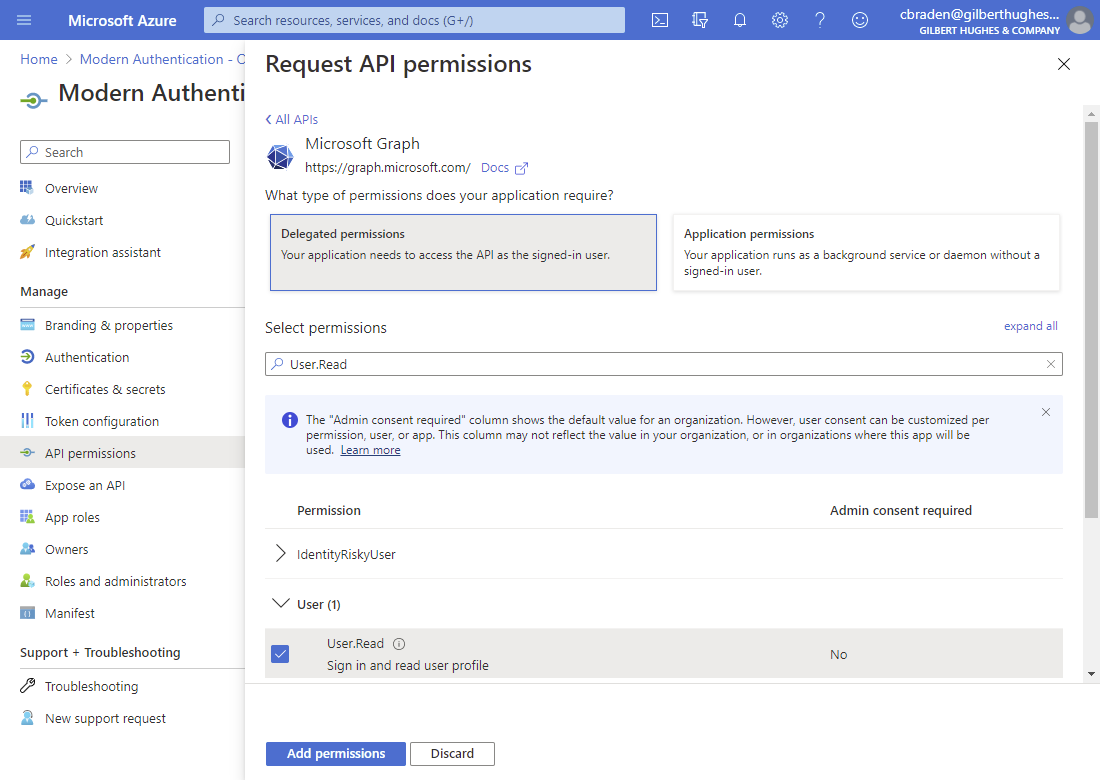Open the notifications bell
Viewport: 1100px width, 780px height.
[739, 20]
